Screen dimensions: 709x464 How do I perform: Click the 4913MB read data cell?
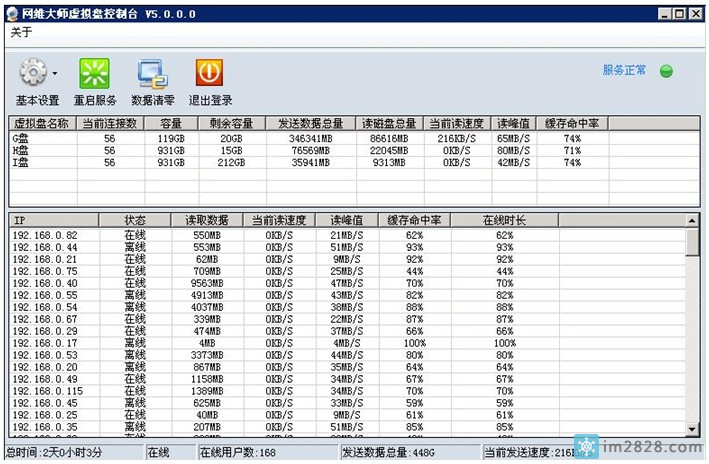(x=207, y=295)
